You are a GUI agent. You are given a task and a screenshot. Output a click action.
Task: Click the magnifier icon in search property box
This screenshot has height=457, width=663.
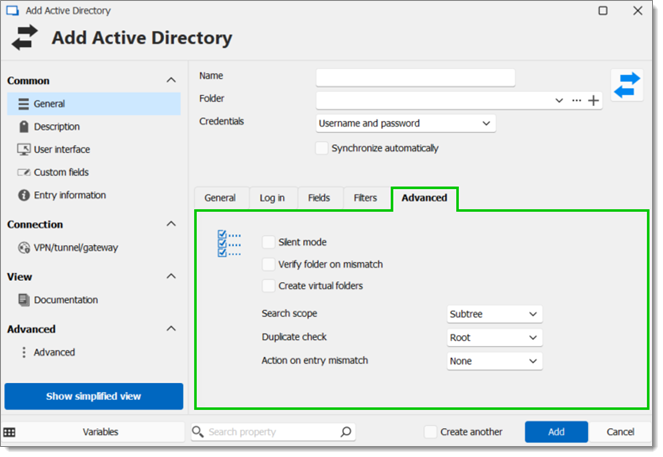click(x=345, y=432)
